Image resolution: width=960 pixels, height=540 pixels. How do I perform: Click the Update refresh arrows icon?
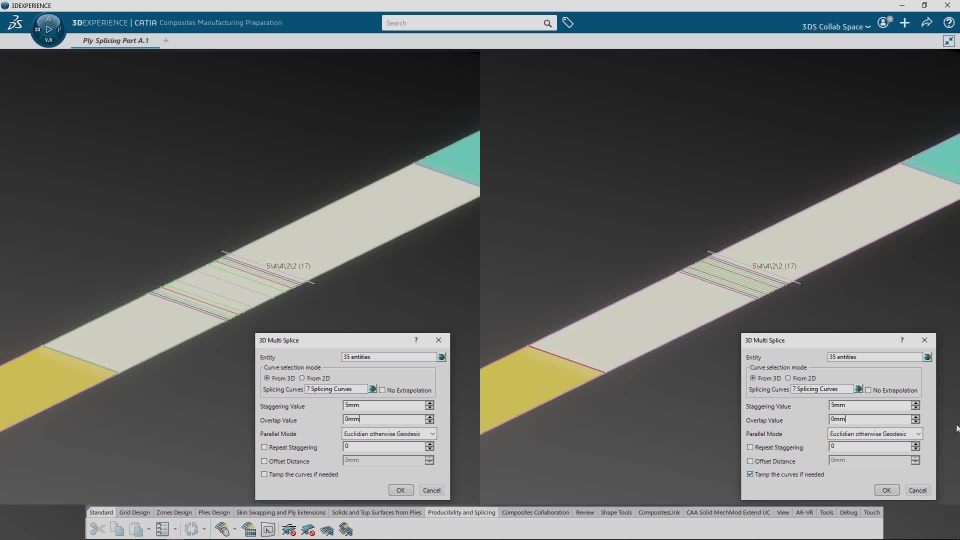[x=192, y=529]
